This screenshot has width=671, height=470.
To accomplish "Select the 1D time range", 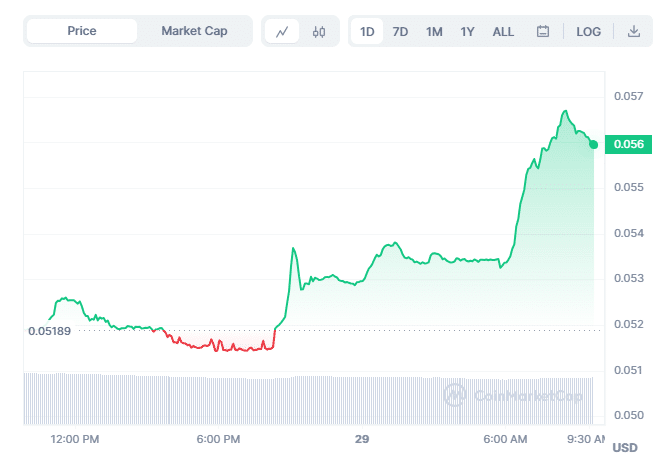I will 367,32.
